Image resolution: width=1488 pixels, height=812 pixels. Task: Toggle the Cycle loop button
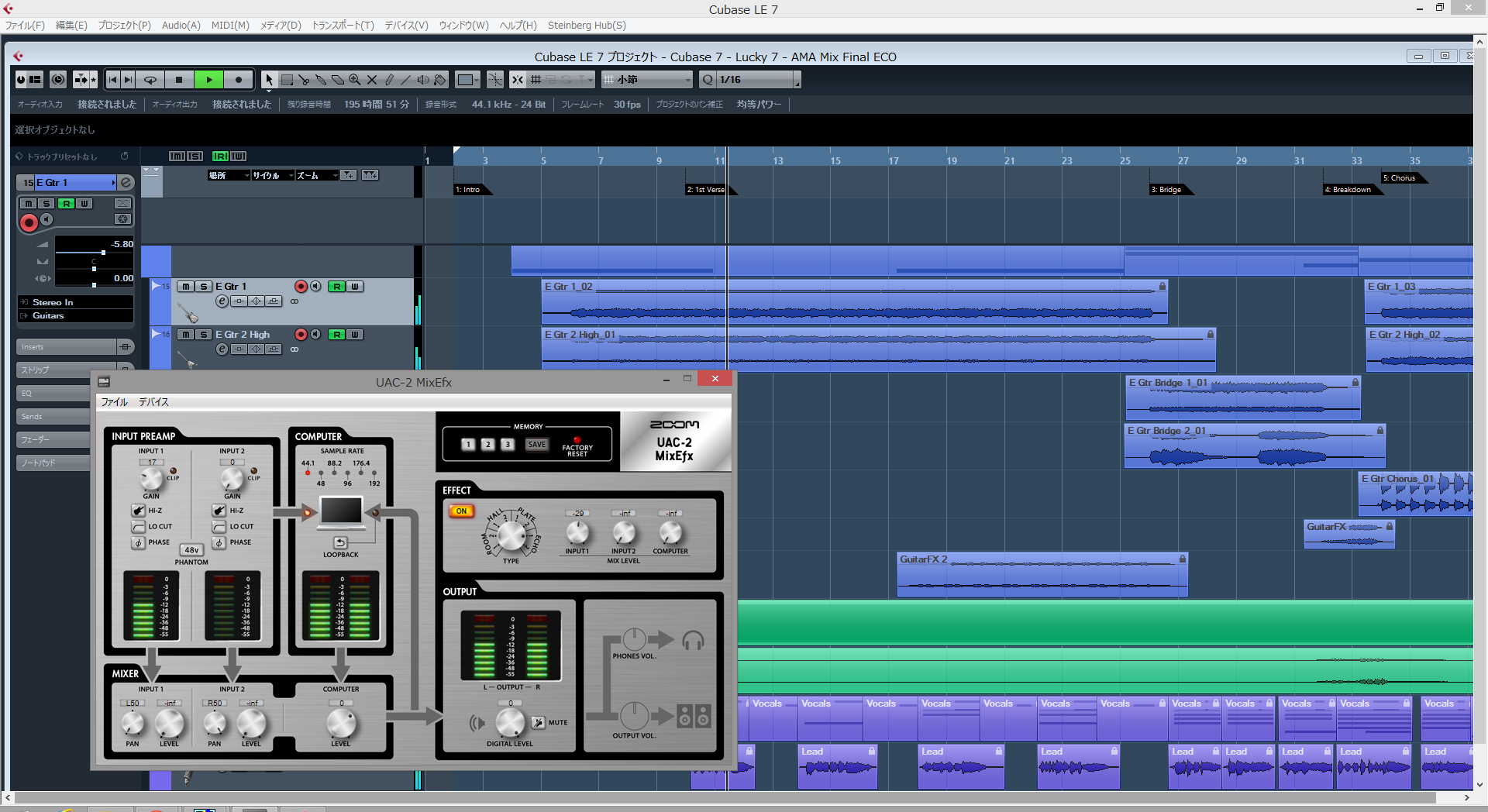(x=150, y=80)
